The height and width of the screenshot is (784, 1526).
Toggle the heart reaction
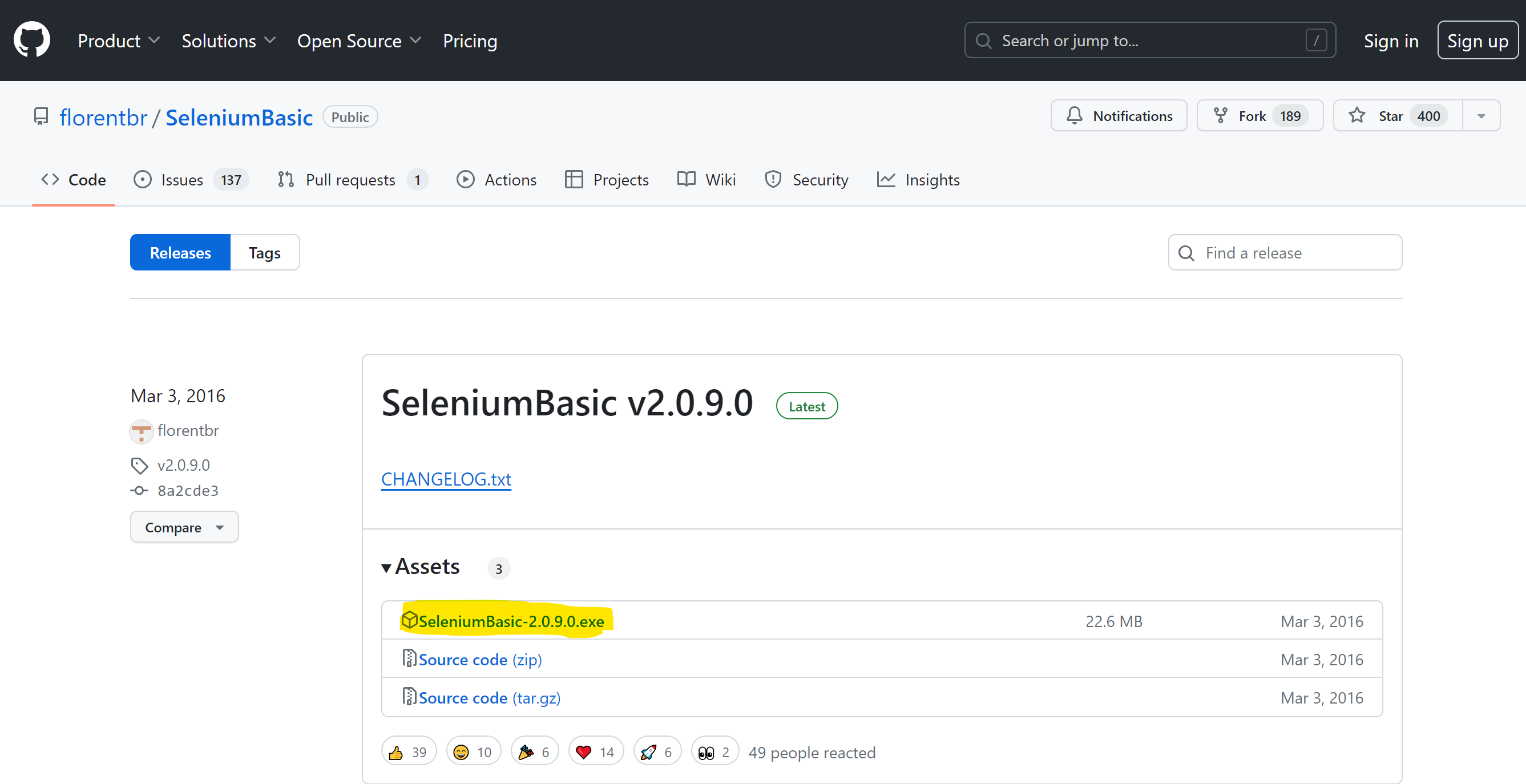pyautogui.click(x=595, y=751)
